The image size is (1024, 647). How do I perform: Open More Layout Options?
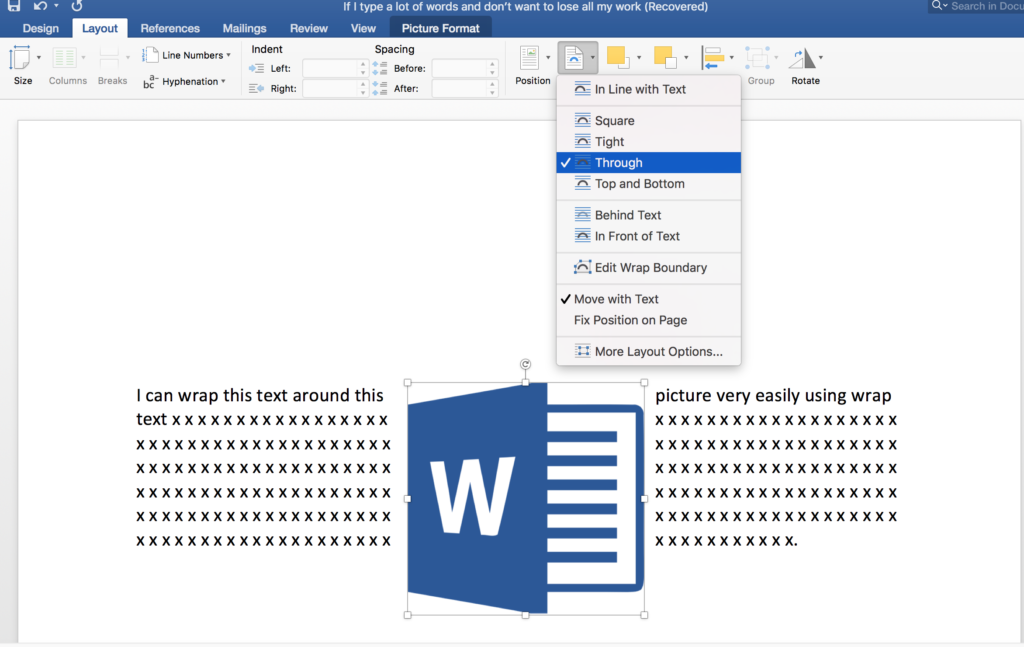pos(648,351)
